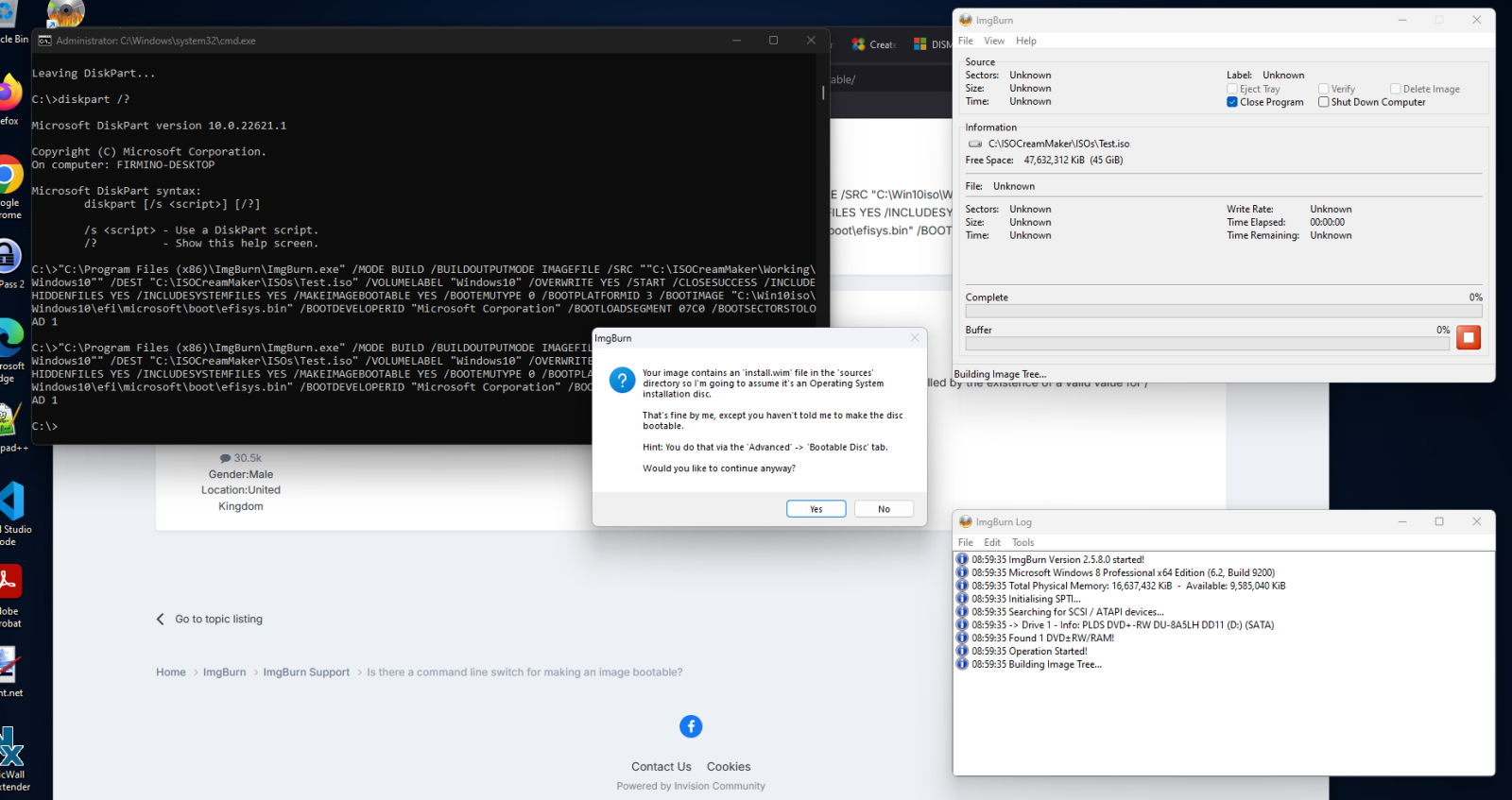Click the Facebook icon in page footer
The image size is (1512, 800).
[x=691, y=726]
